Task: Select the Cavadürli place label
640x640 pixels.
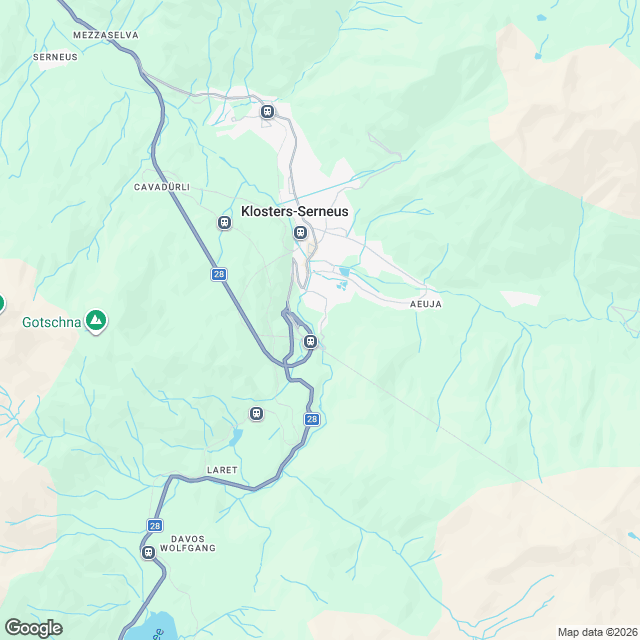Action: pyautogui.click(x=162, y=187)
